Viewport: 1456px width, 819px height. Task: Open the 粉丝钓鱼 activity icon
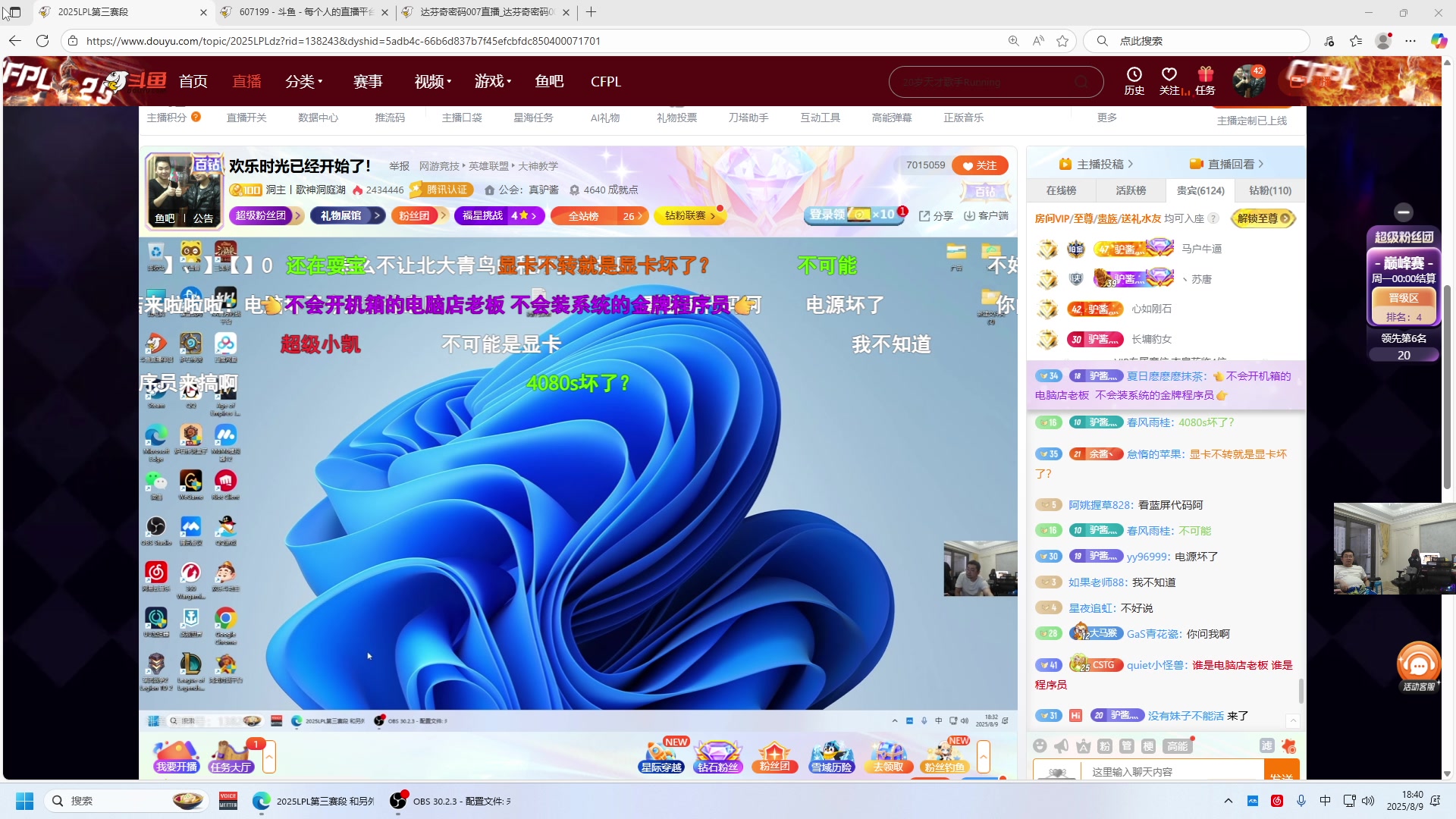click(944, 756)
